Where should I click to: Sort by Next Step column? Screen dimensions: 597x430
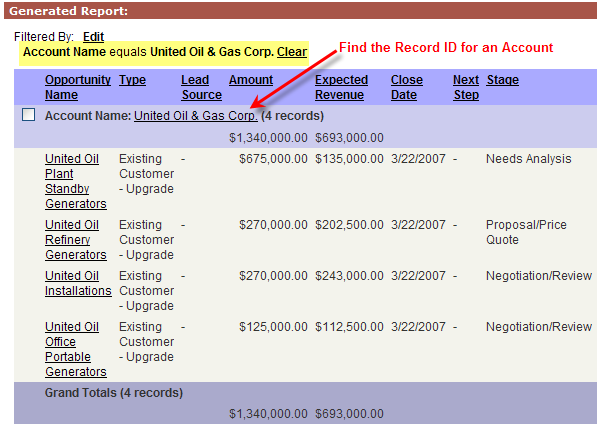pos(466,87)
